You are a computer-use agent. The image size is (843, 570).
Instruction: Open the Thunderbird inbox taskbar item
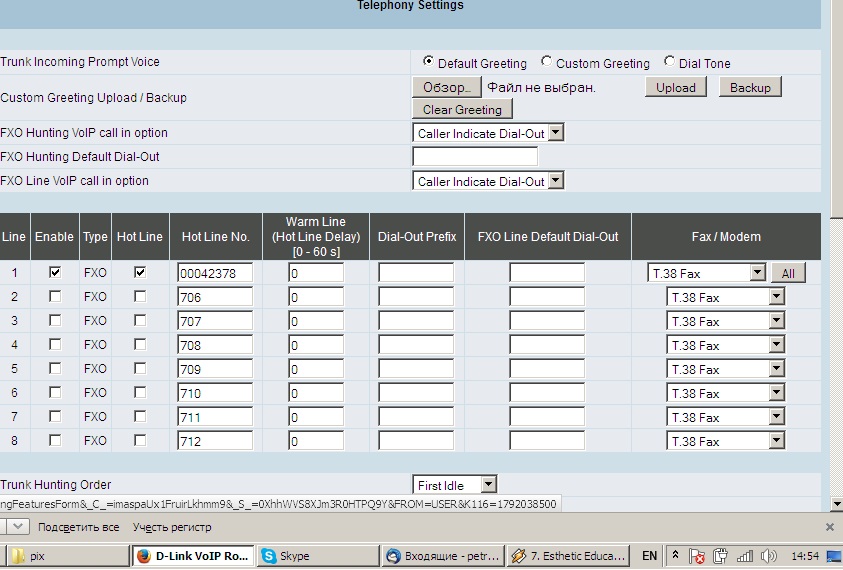point(444,555)
